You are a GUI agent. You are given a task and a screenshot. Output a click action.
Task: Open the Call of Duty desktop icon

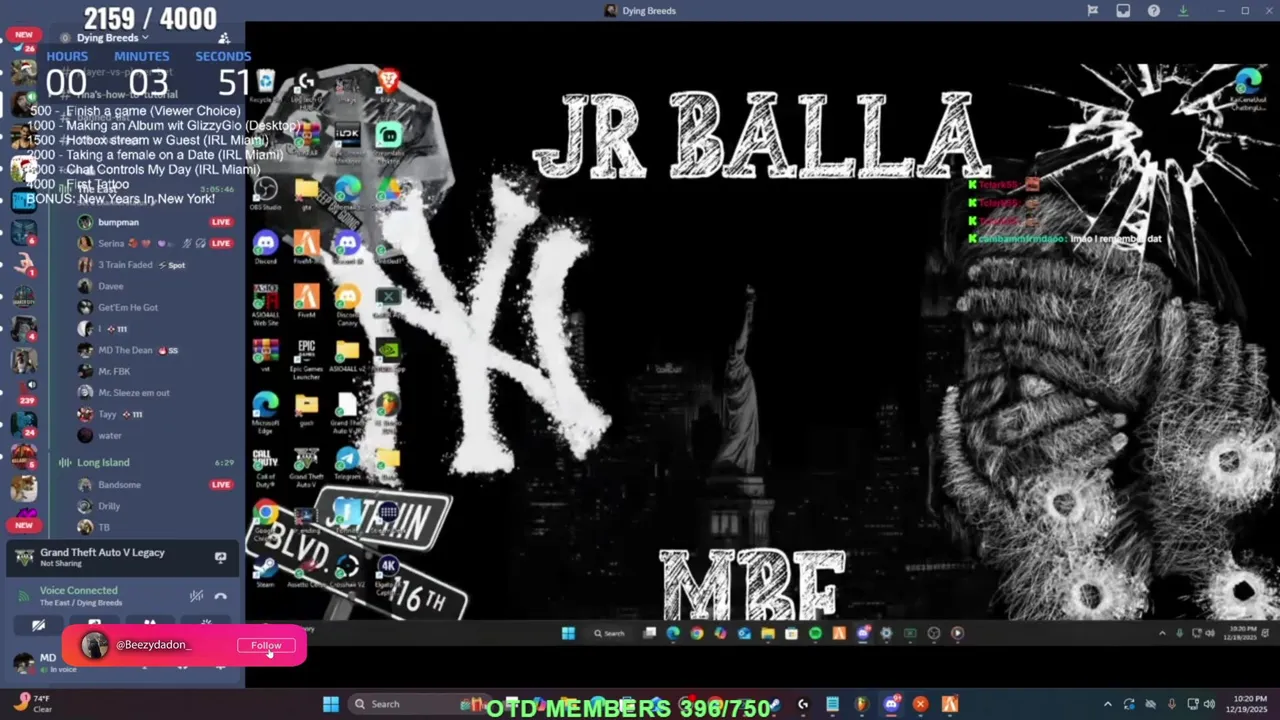tap(265, 466)
